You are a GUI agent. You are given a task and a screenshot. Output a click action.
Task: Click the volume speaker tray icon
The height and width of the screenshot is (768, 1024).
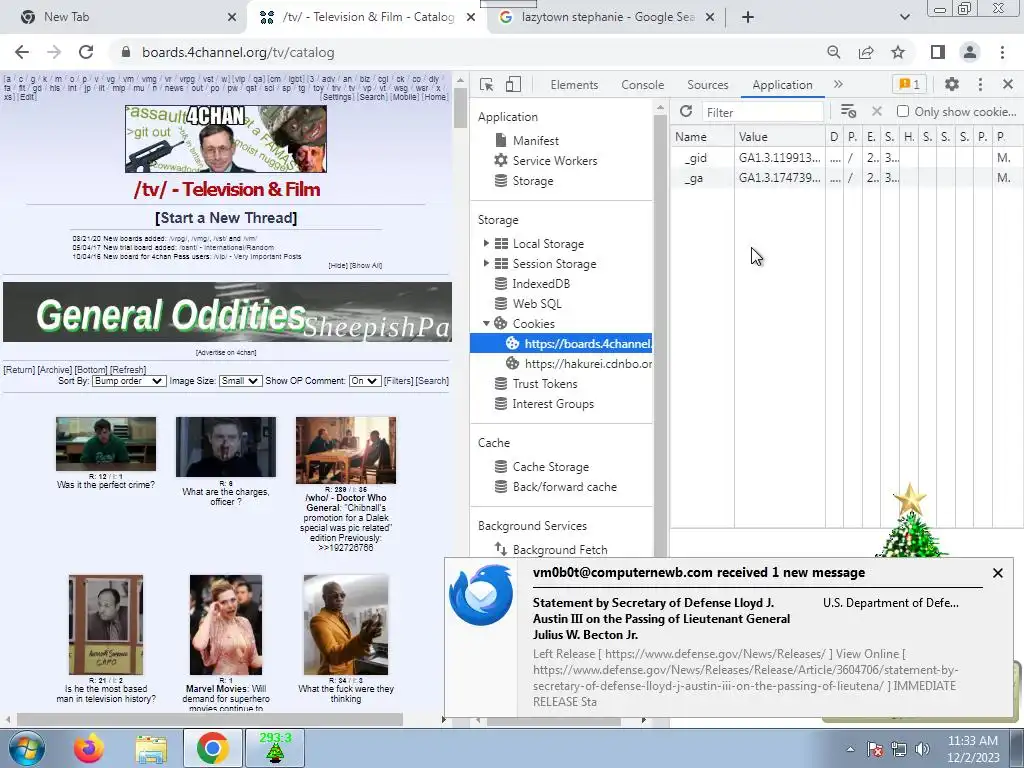point(922,749)
